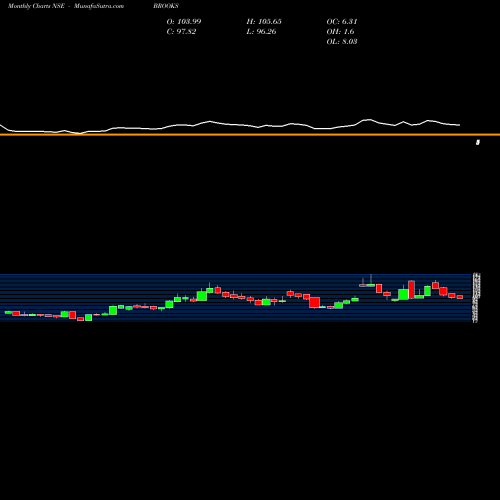Click the low price 'L: 96.26'
500x500 pixels.
coord(261,32)
